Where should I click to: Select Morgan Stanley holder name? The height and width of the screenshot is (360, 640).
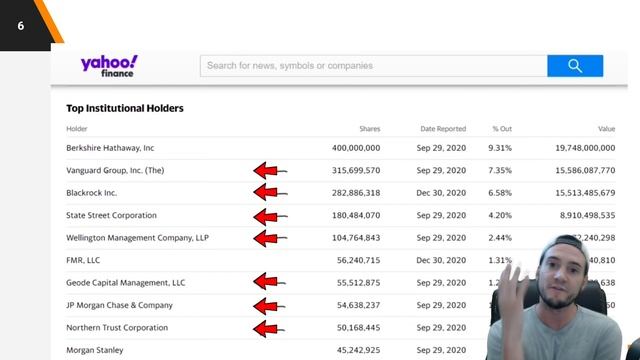click(95, 350)
